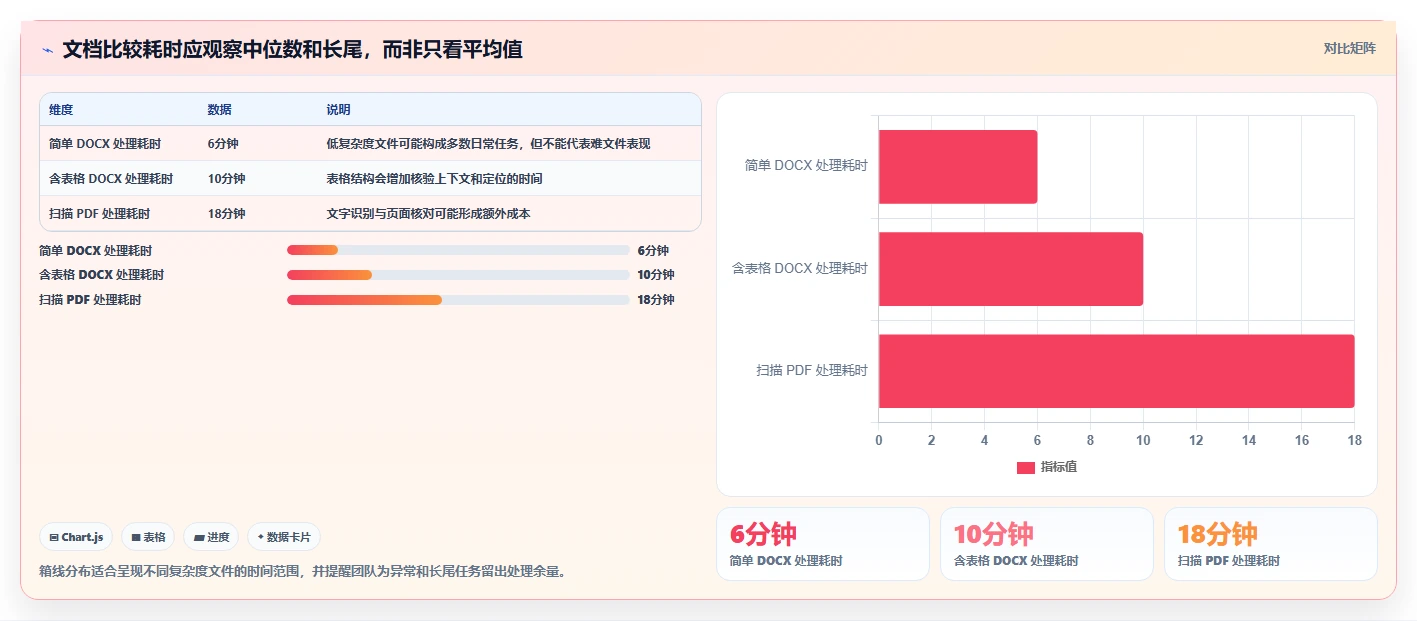The height and width of the screenshot is (621, 1417).
Task: Click the x-axis tick label 14
Action: coord(1249,440)
